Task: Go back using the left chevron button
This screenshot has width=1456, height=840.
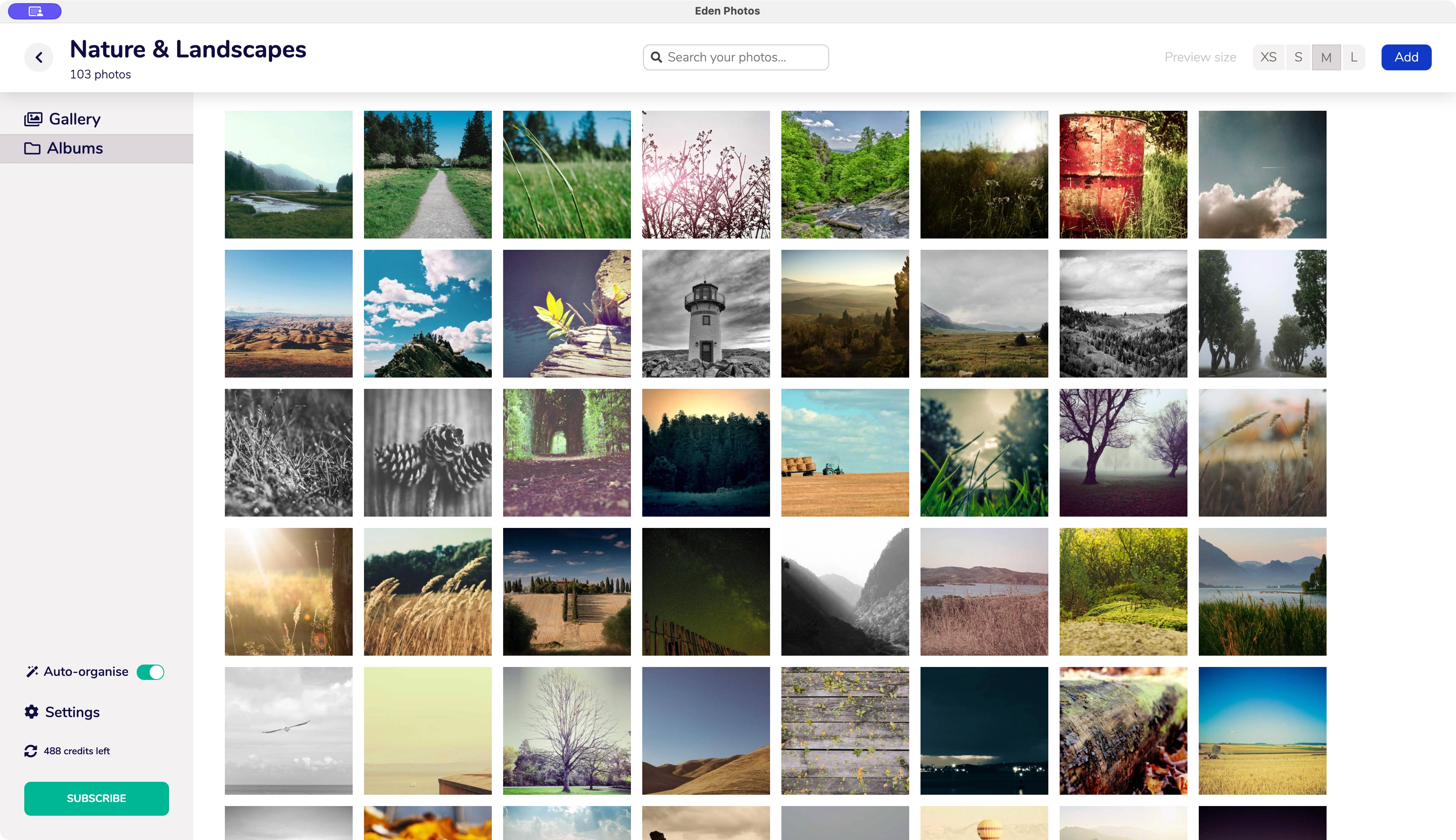Action: [x=39, y=57]
